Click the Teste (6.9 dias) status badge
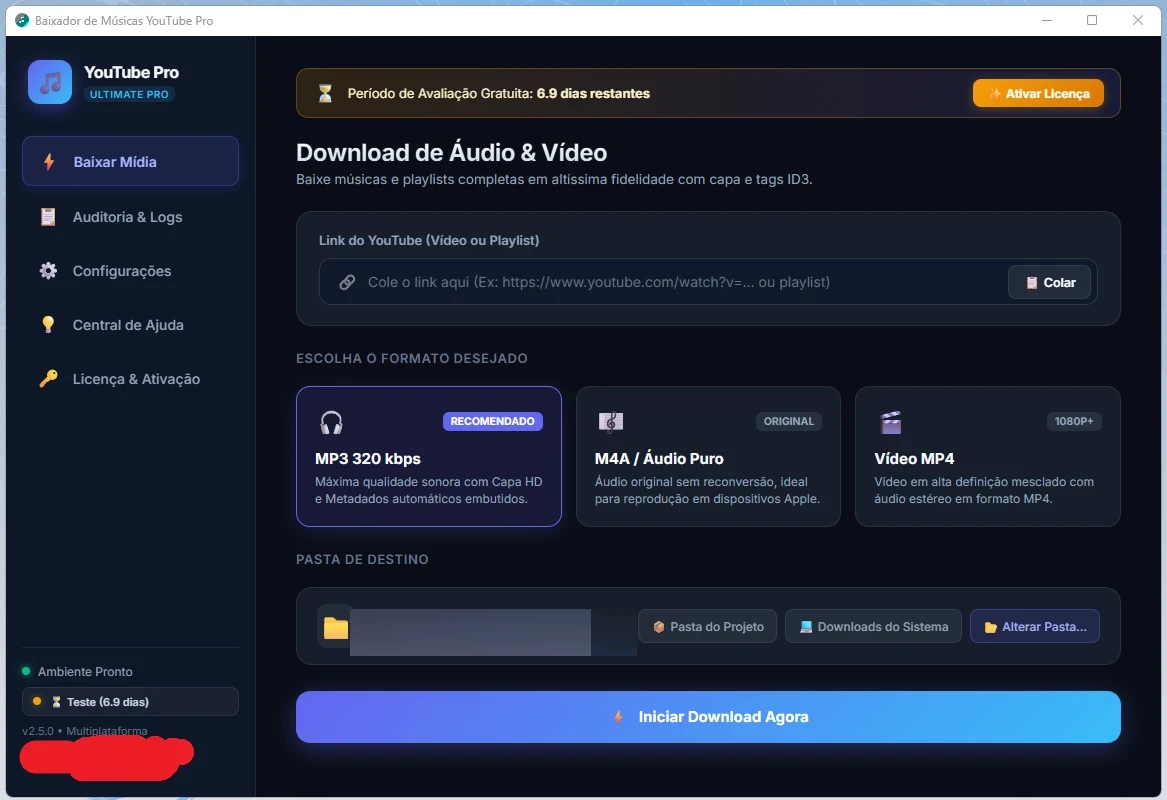The image size is (1167, 800). (130, 702)
